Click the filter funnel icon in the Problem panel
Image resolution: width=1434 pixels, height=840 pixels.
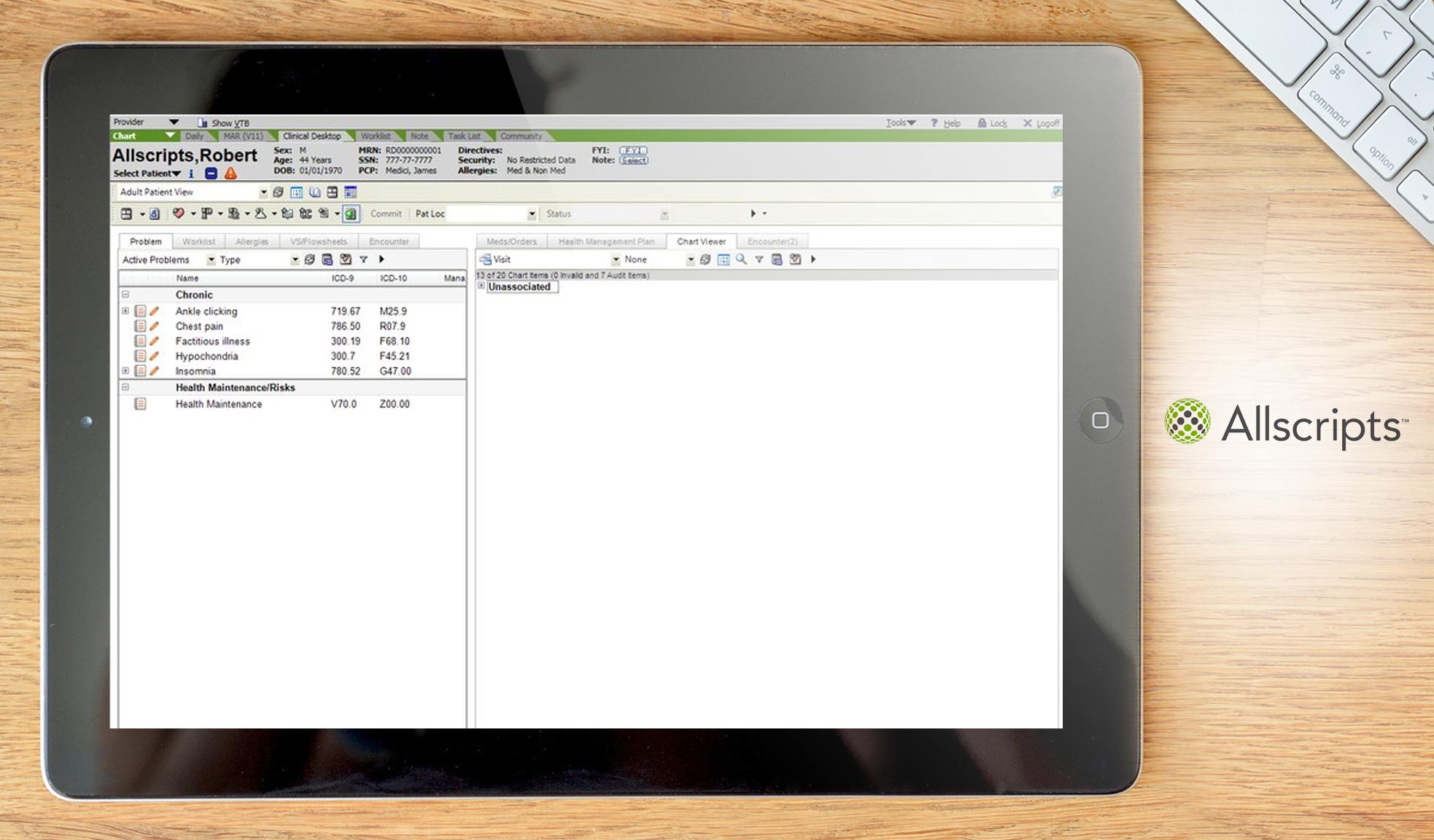pyautogui.click(x=364, y=260)
